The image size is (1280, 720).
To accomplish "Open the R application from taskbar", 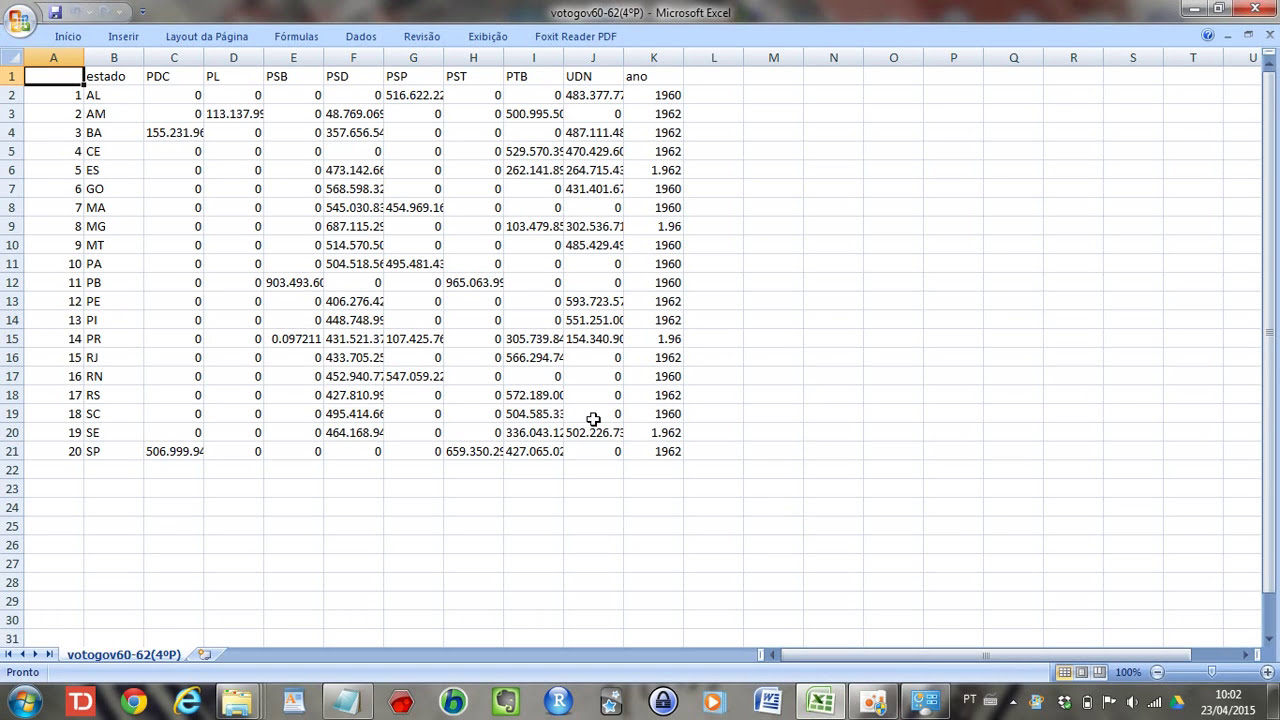I will (x=558, y=702).
